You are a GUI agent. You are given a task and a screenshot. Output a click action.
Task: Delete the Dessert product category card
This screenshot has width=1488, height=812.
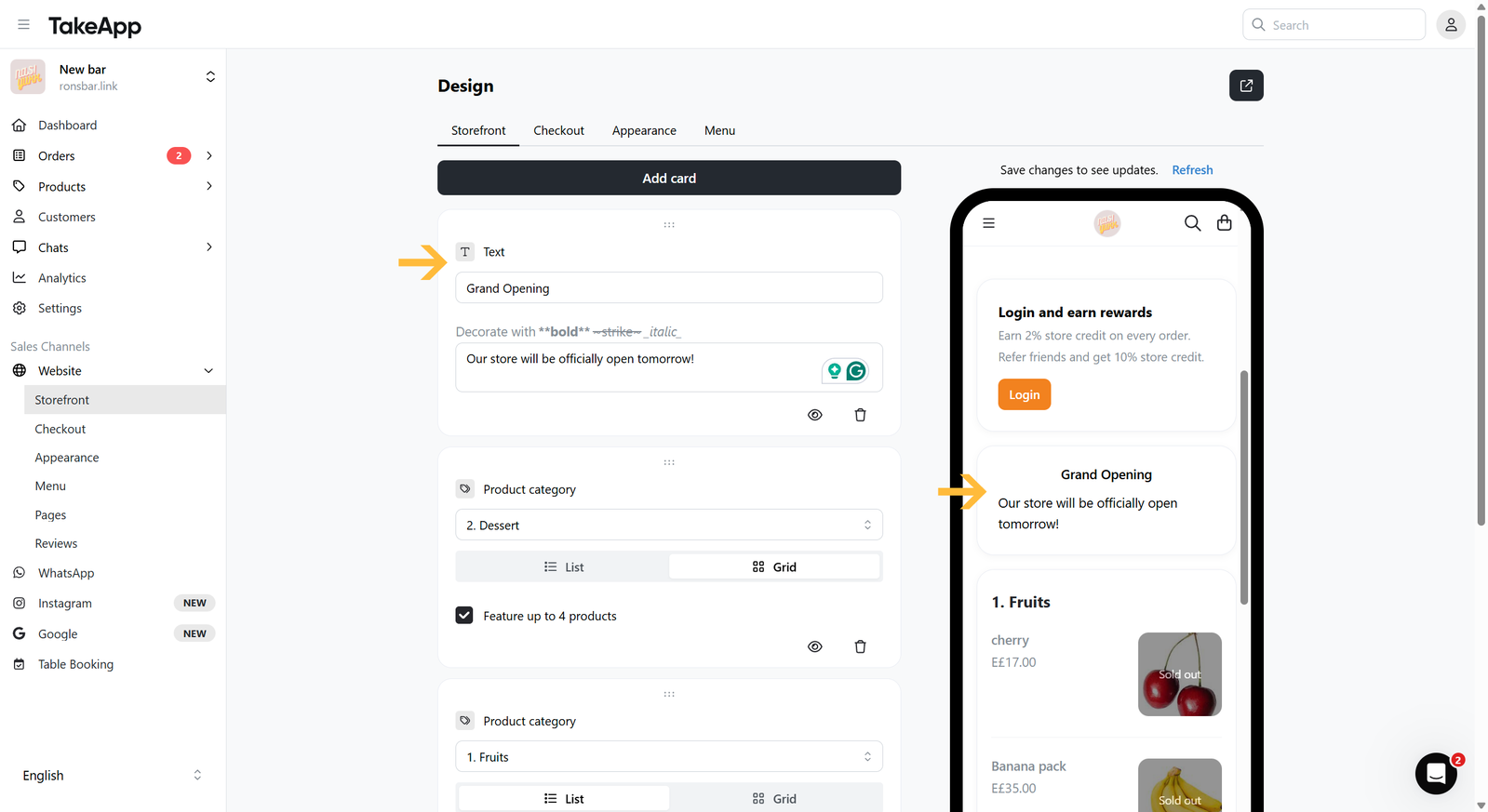click(860, 646)
